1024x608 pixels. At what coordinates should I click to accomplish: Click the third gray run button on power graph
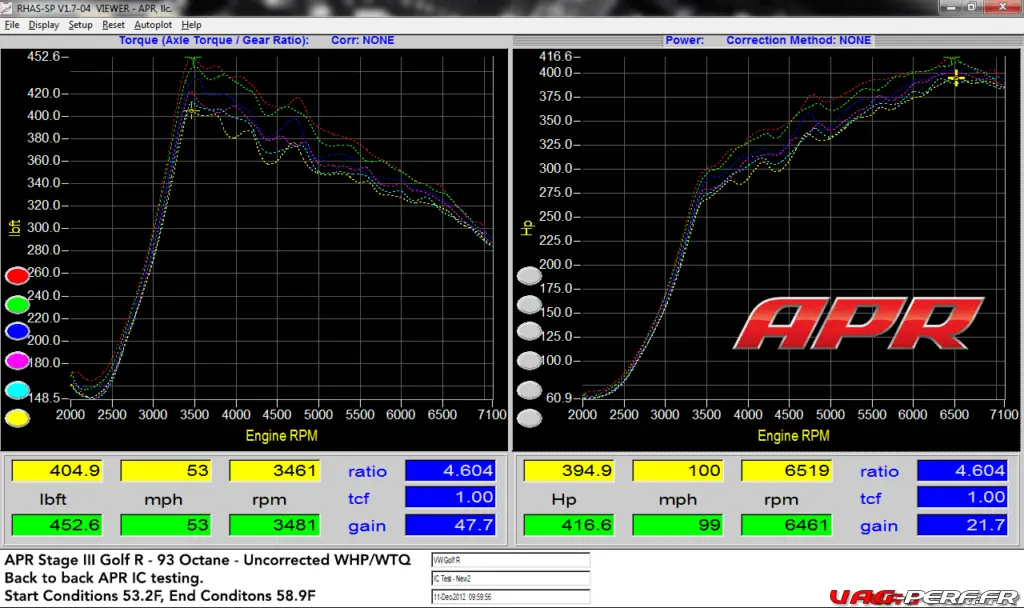pos(530,332)
